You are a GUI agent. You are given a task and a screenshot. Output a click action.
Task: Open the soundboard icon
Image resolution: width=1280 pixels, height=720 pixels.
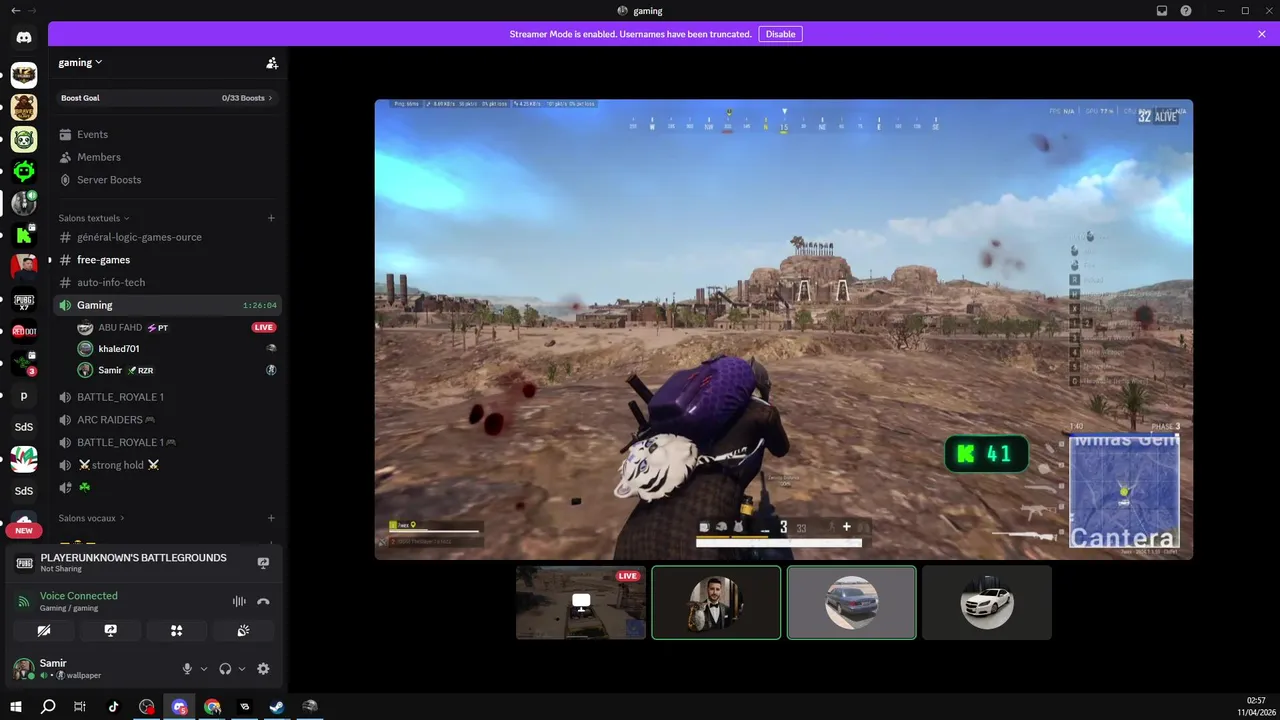pyautogui.click(x=243, y=631)
